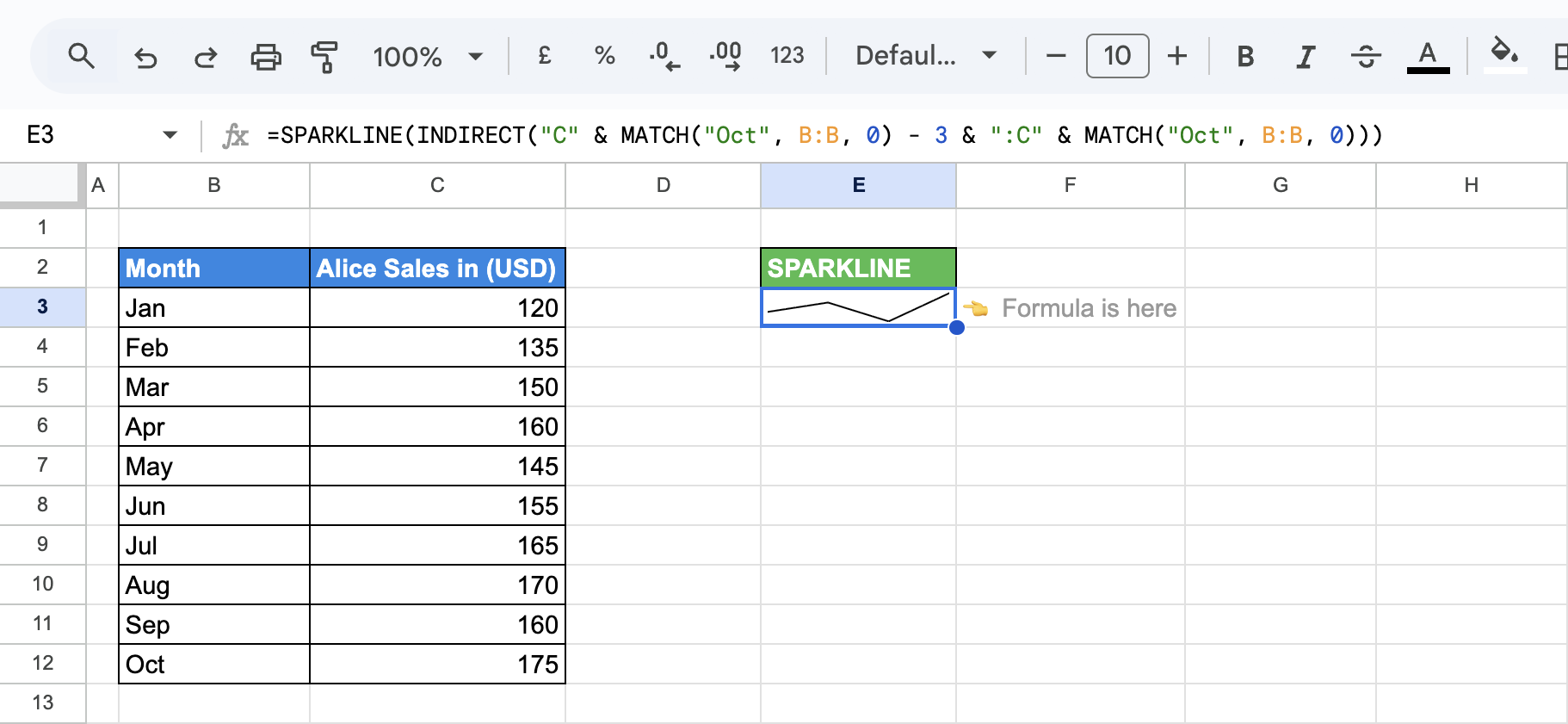Select row 1 header
Viewport: 1568px width, 724px height.
coord(42,228)
